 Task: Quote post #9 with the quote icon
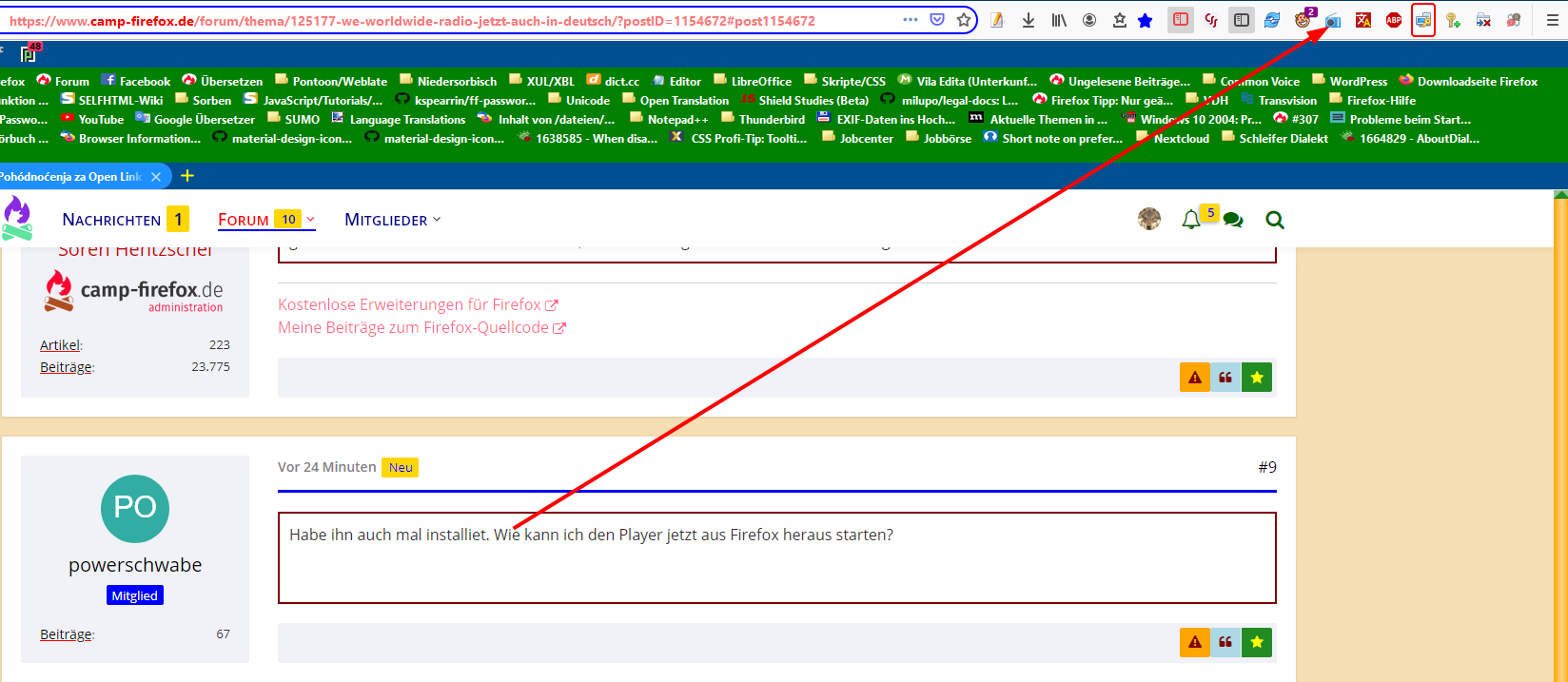(1225, 642)
